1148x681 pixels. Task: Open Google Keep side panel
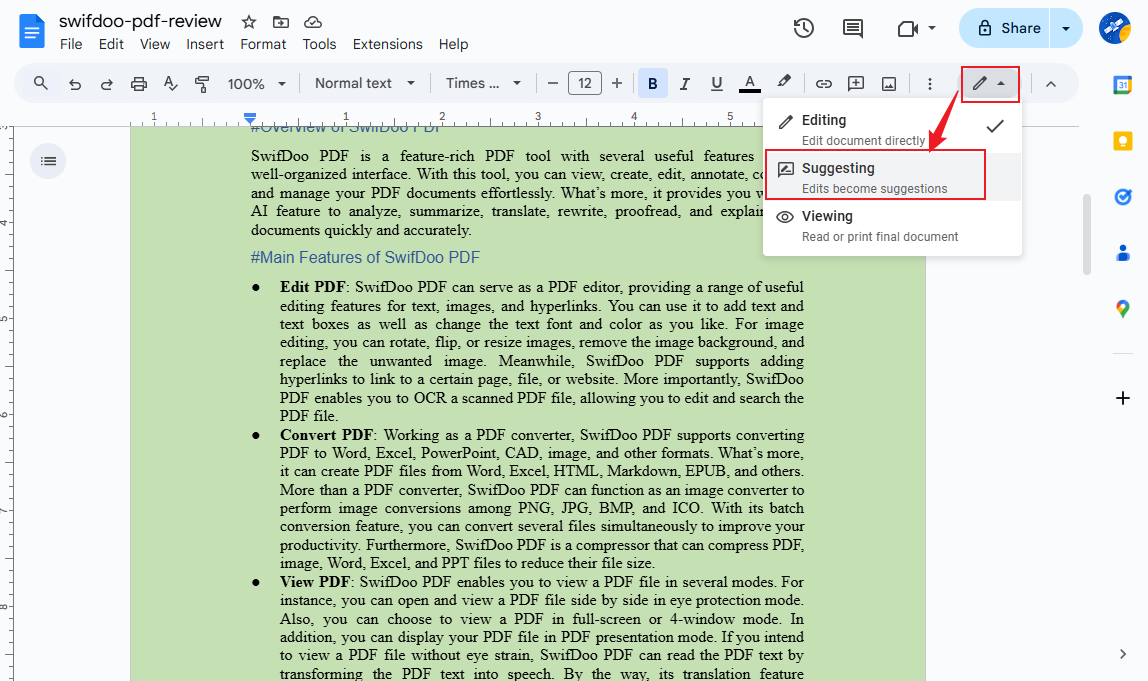tap(1122, 141)
